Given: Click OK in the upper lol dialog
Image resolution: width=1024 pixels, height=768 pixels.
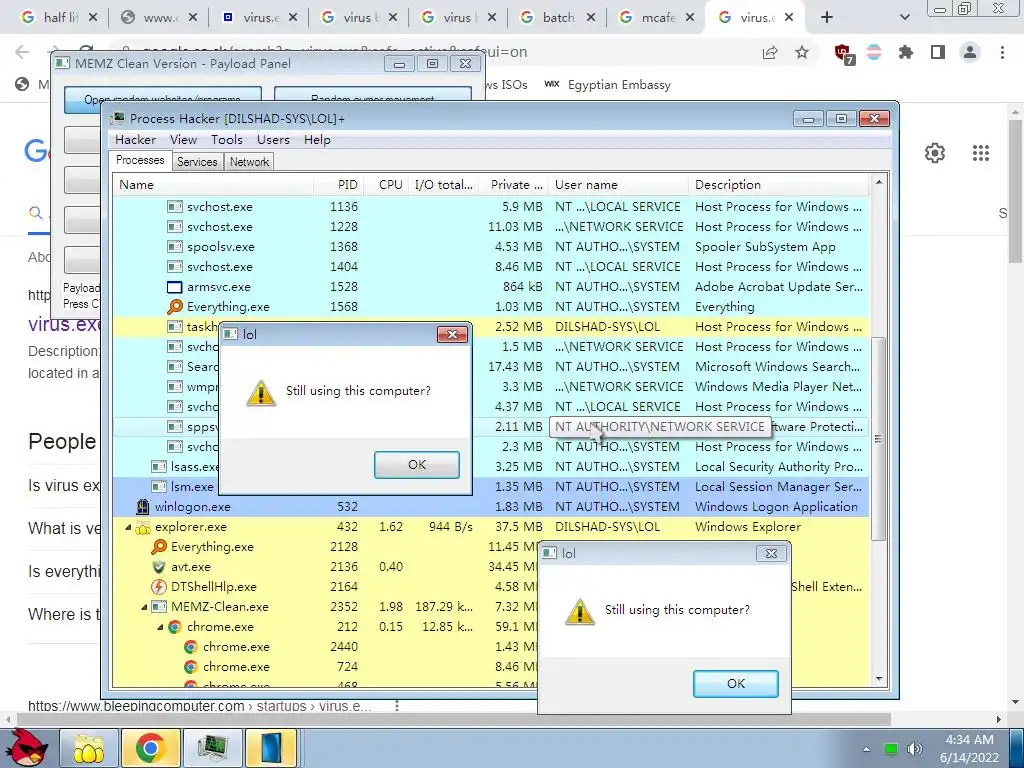Looking at the screenshot, I should [x=417, y=464].
